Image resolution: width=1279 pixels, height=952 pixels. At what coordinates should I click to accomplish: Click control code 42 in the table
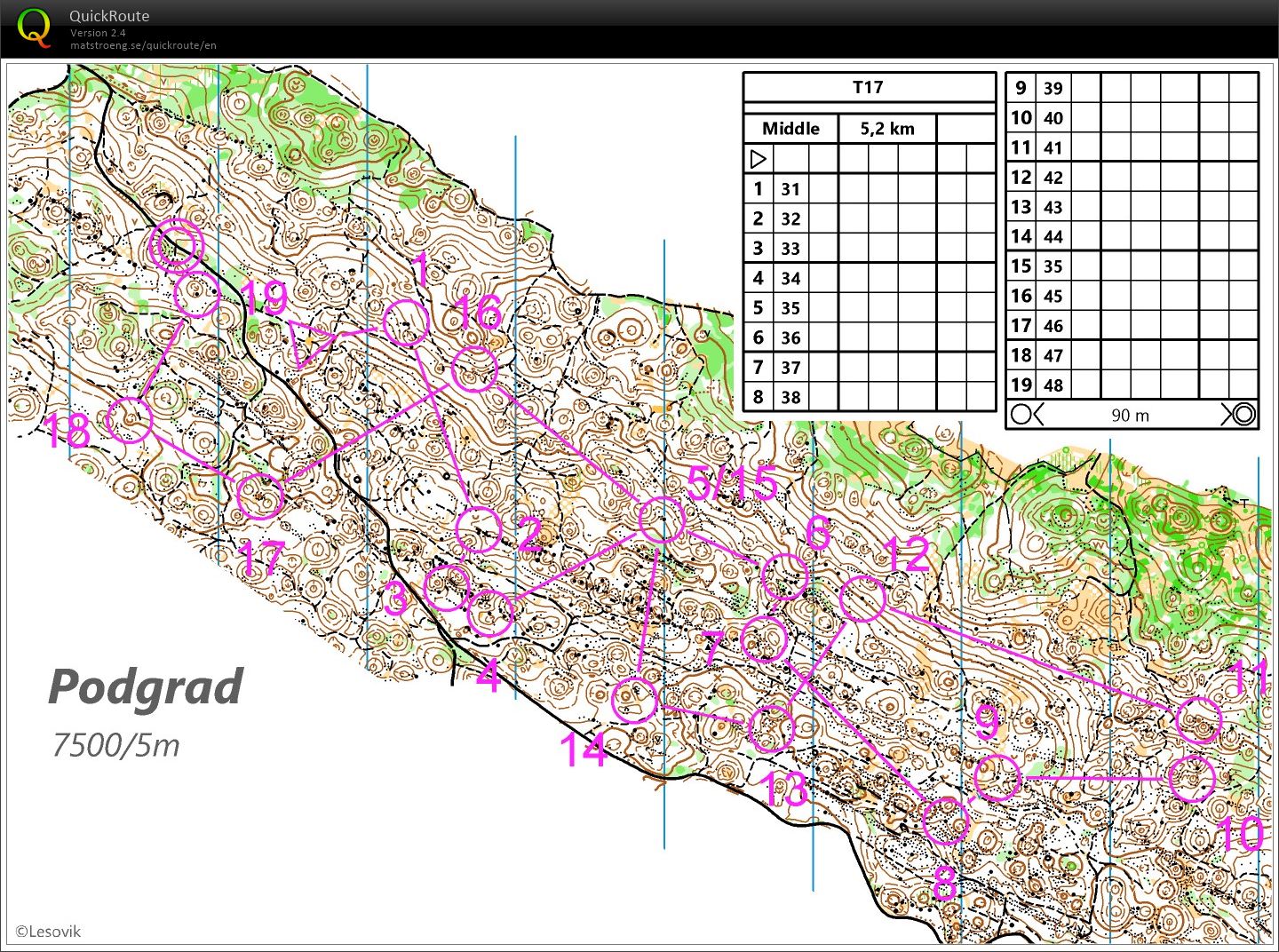(x=1053, y=178)
